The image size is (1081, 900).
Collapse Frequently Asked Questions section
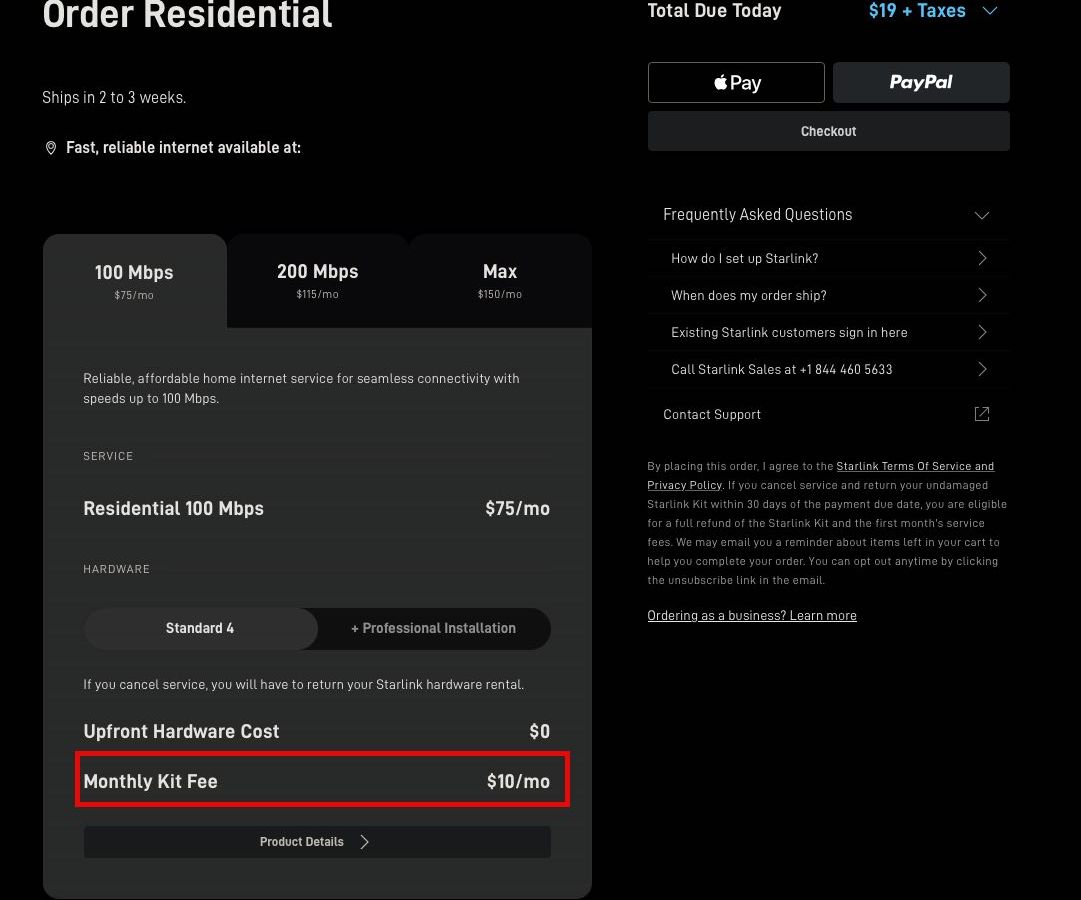coord(982,215)
